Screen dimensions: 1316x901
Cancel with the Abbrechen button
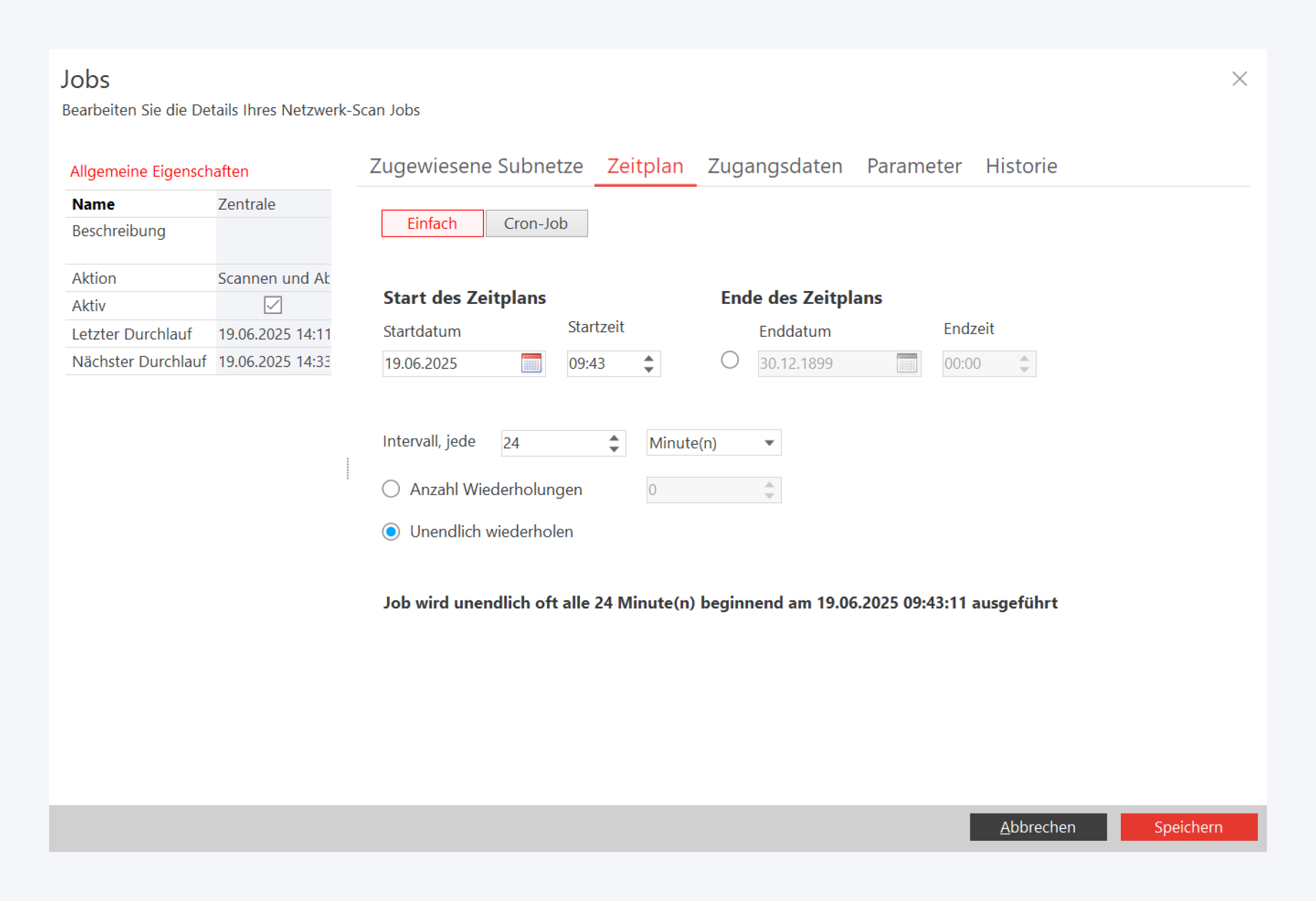click(1037, 826)
